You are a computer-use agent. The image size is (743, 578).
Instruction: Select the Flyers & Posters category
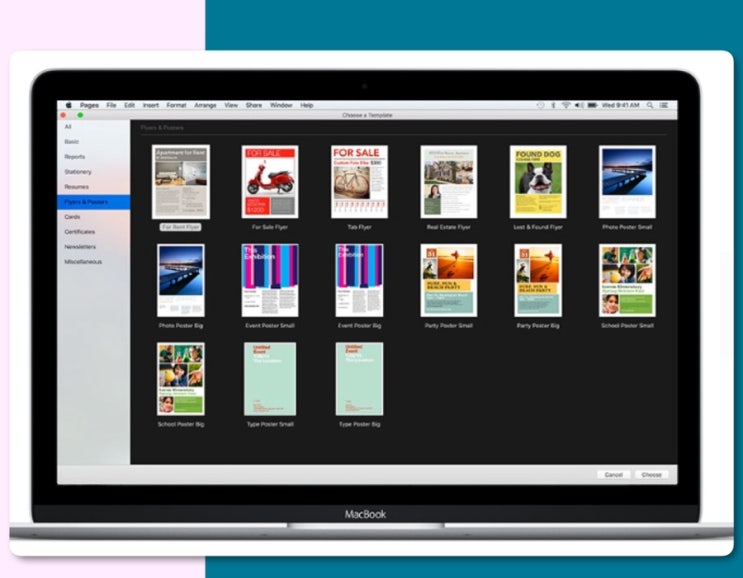pyautogui.click(x=94, y=202)
